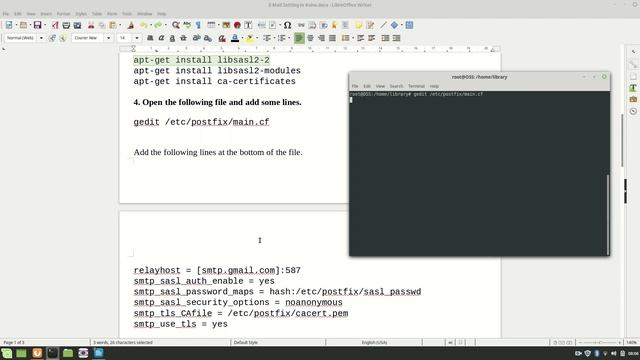The height and width of the screenshot is (360, 640).
Task: Click the Page 1 of 3 status field
Action: click(x=14, y=342)
